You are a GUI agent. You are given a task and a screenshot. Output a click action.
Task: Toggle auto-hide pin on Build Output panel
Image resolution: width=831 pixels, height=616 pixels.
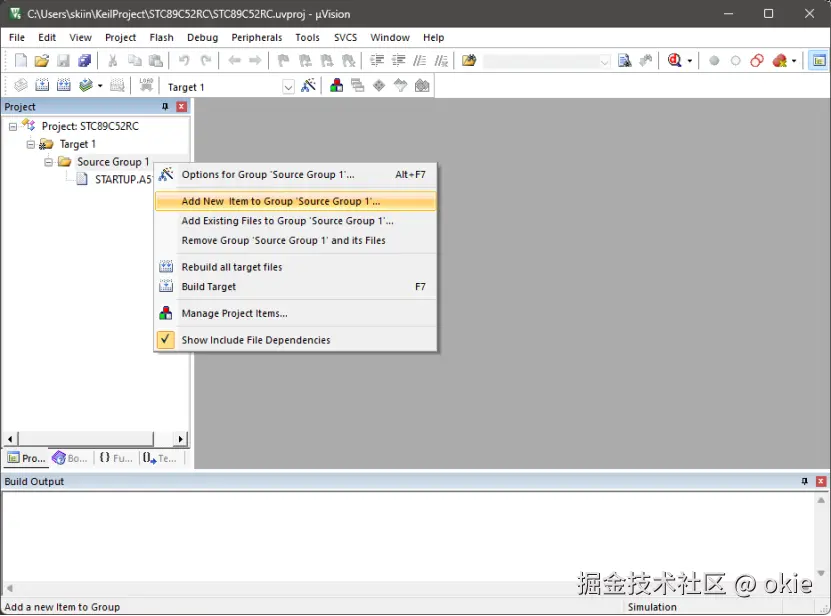click(x=805, y=481)
